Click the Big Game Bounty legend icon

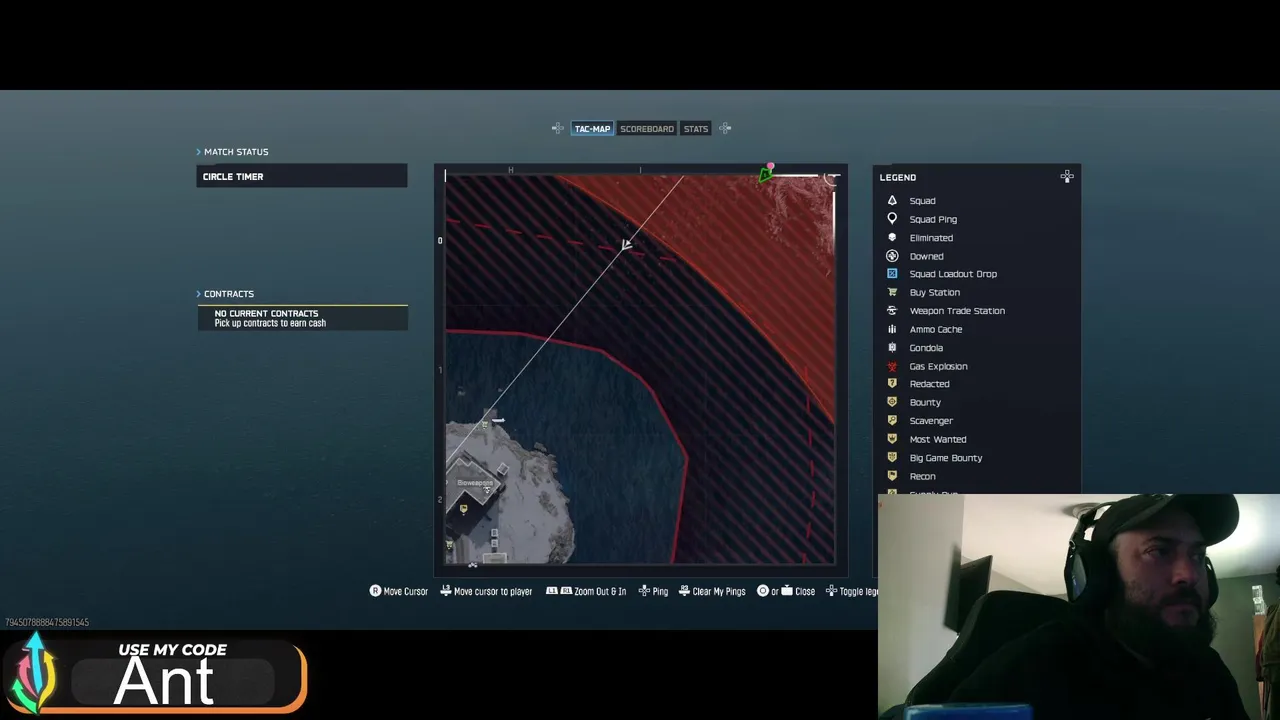pyautogui.click(x=892, y=458)
